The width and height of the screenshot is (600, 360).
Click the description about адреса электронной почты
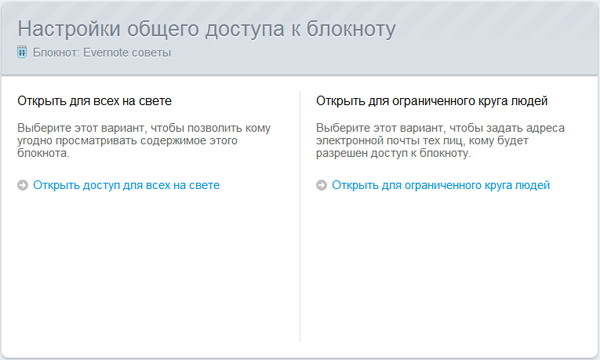point(440,140)
